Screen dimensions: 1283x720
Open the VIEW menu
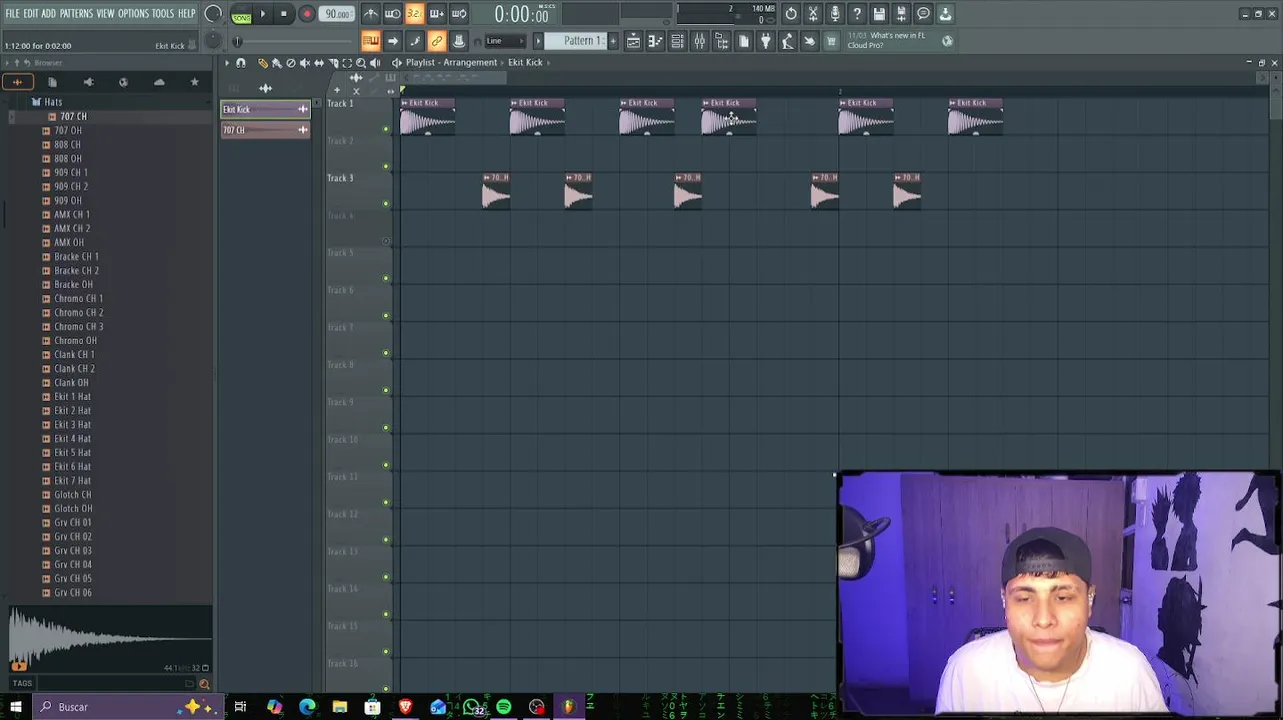105,13
